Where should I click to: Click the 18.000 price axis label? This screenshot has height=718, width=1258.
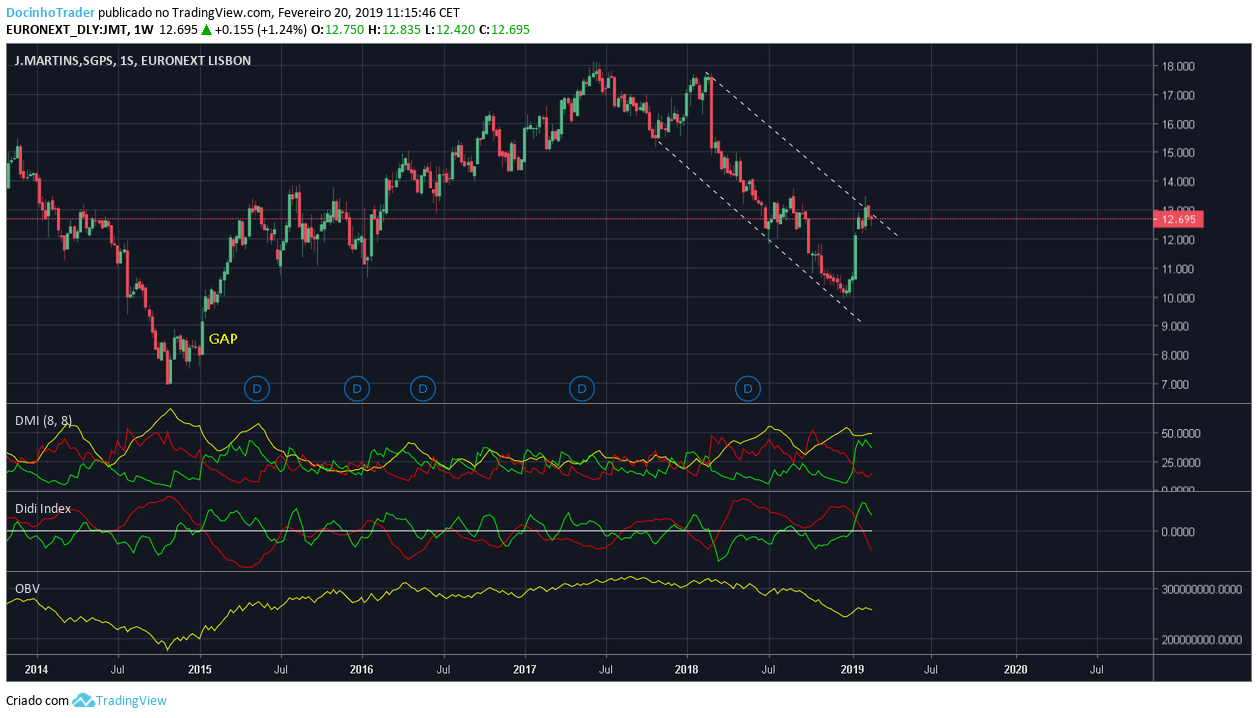tap(1178, 67)
